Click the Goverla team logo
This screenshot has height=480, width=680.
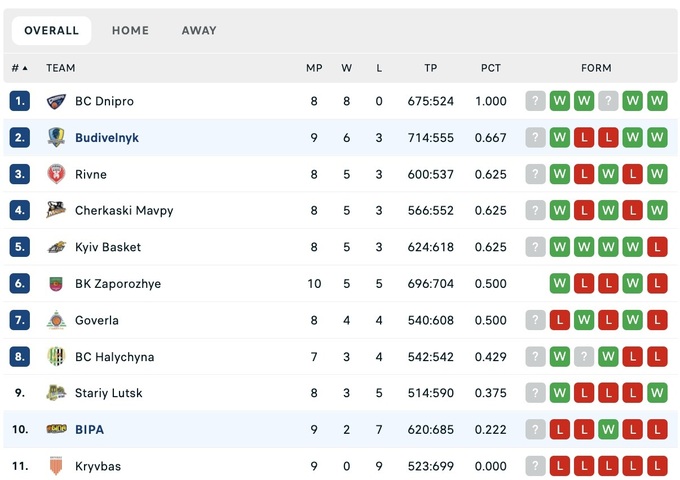tap(56, 320)
